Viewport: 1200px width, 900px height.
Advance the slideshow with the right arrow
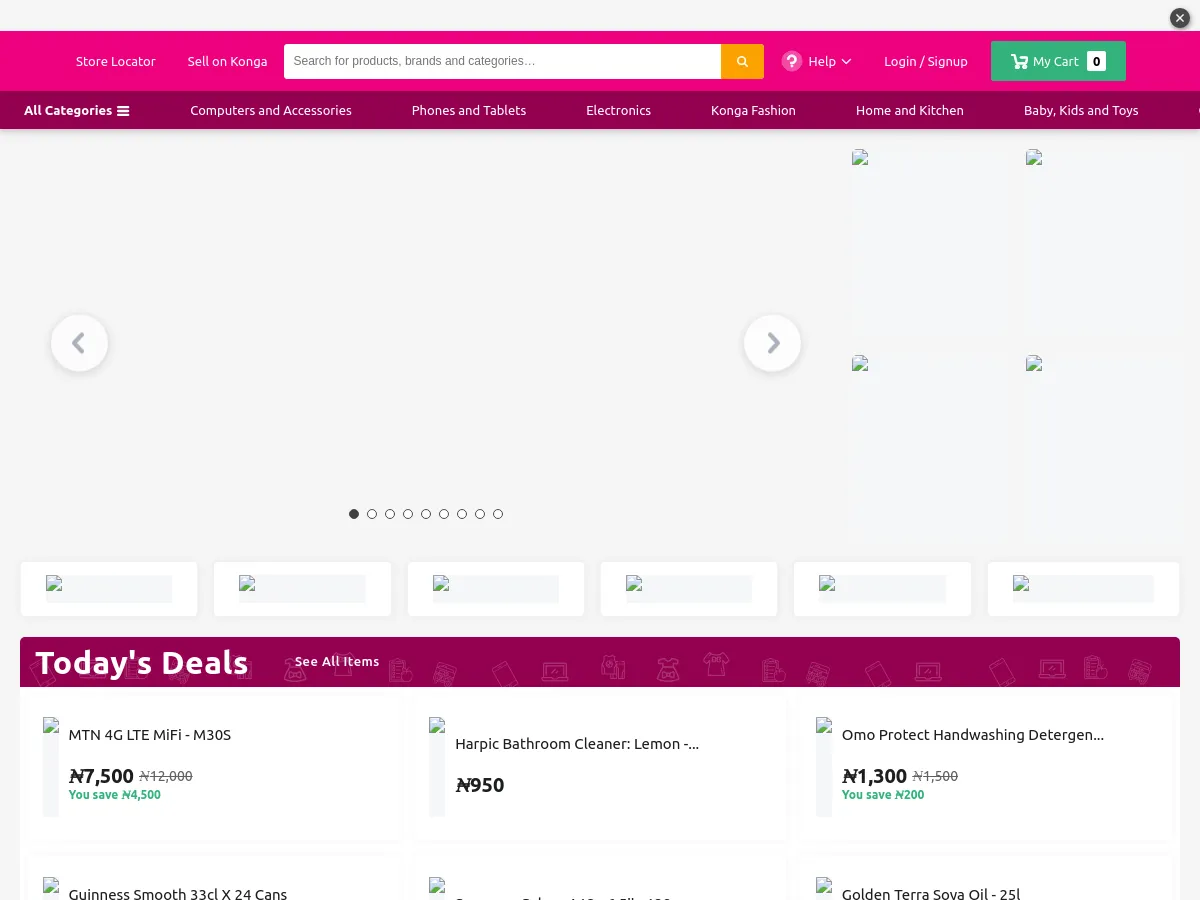point(772,343)
